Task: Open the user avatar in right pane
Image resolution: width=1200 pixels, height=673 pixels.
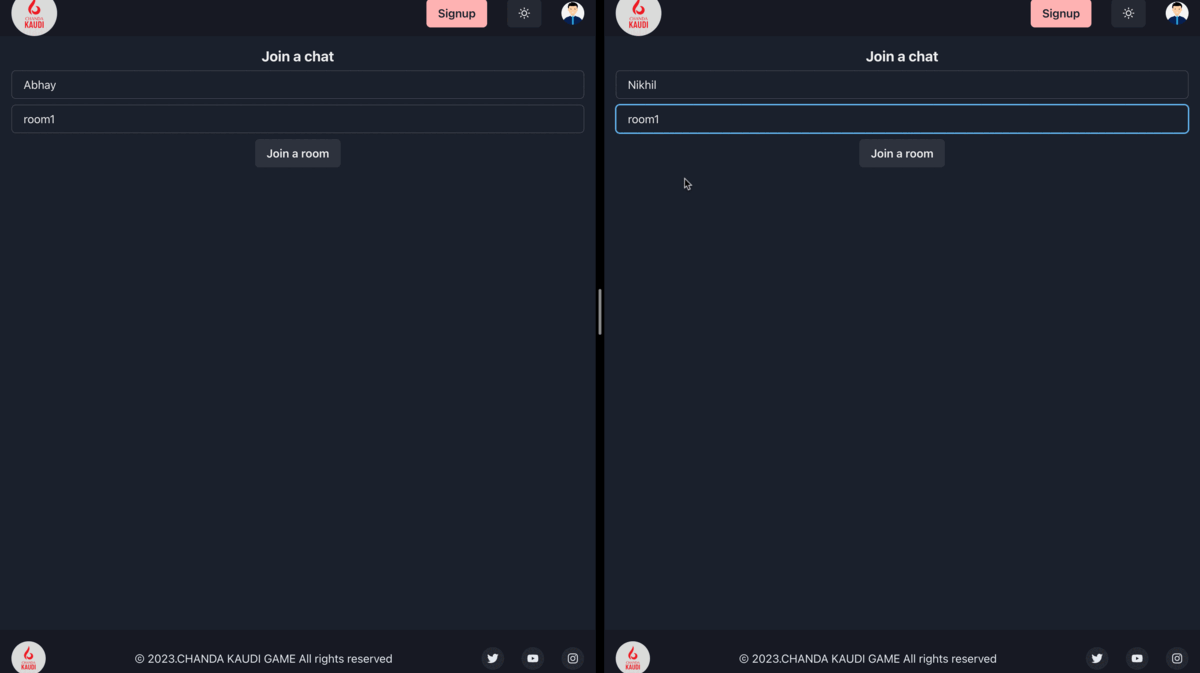Action: pos(1177,13)
